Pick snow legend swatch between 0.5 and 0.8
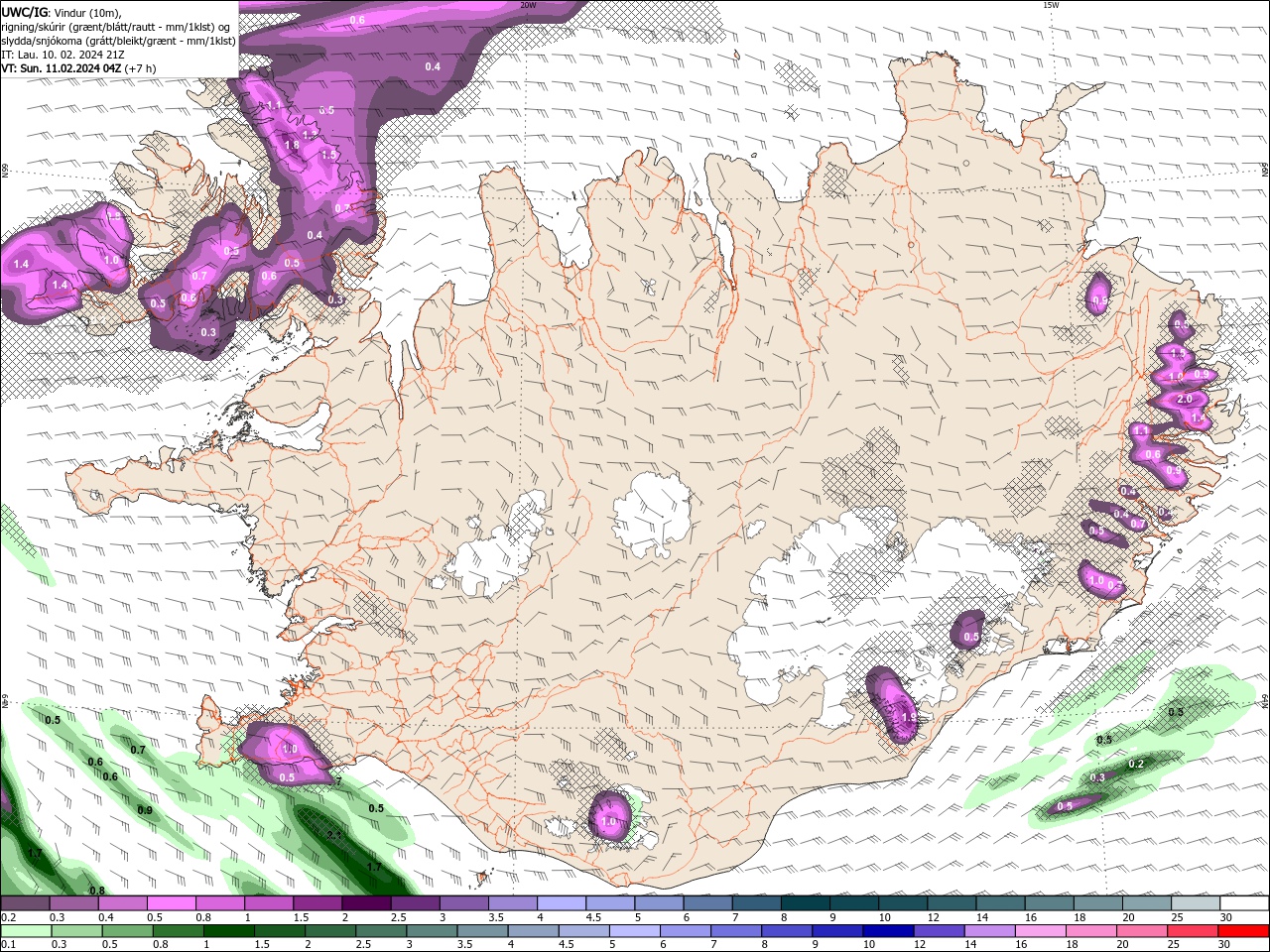 (171, 903)
